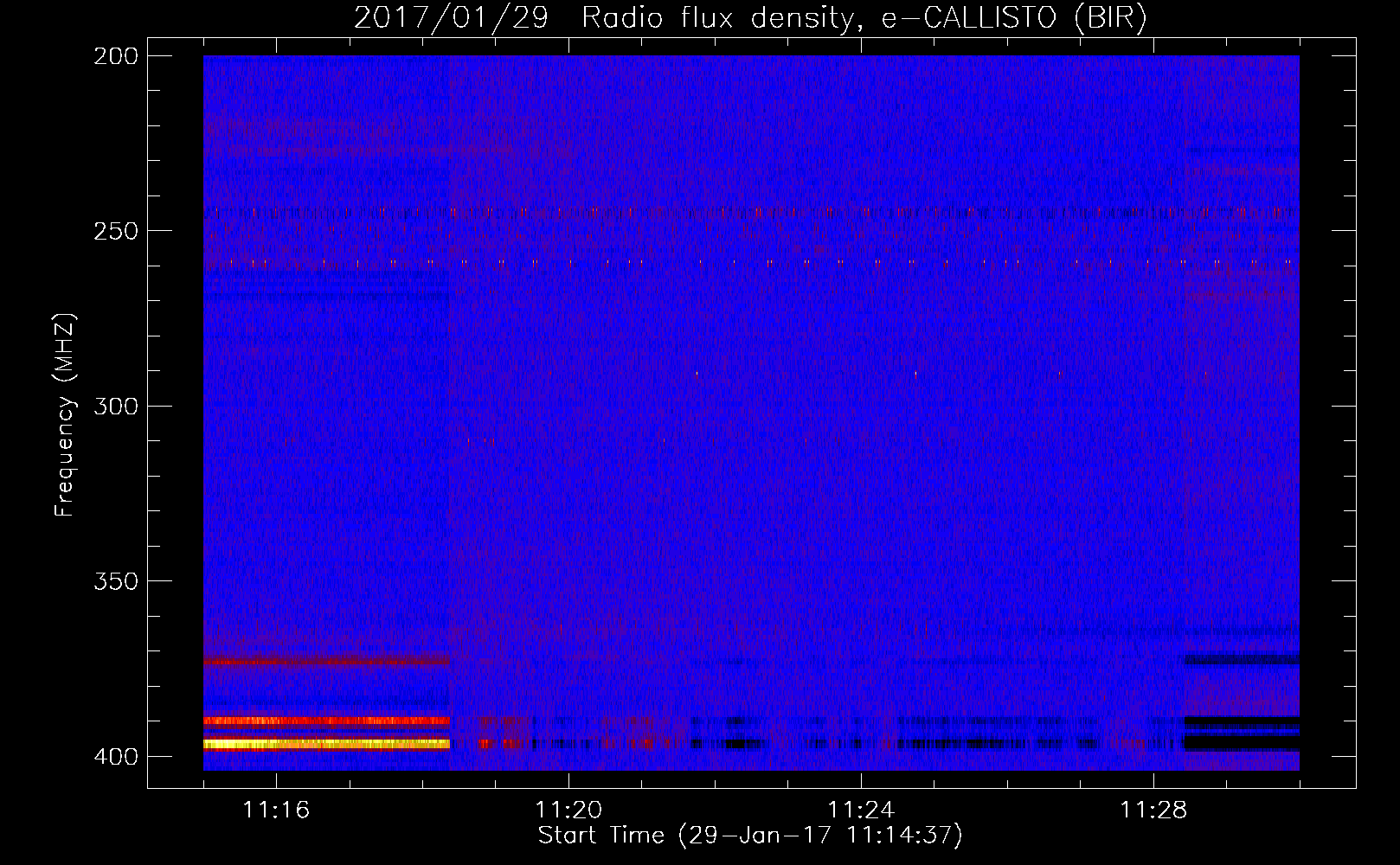
Task: Click the red emission band near 373 MHz
Action: [326, 661]
